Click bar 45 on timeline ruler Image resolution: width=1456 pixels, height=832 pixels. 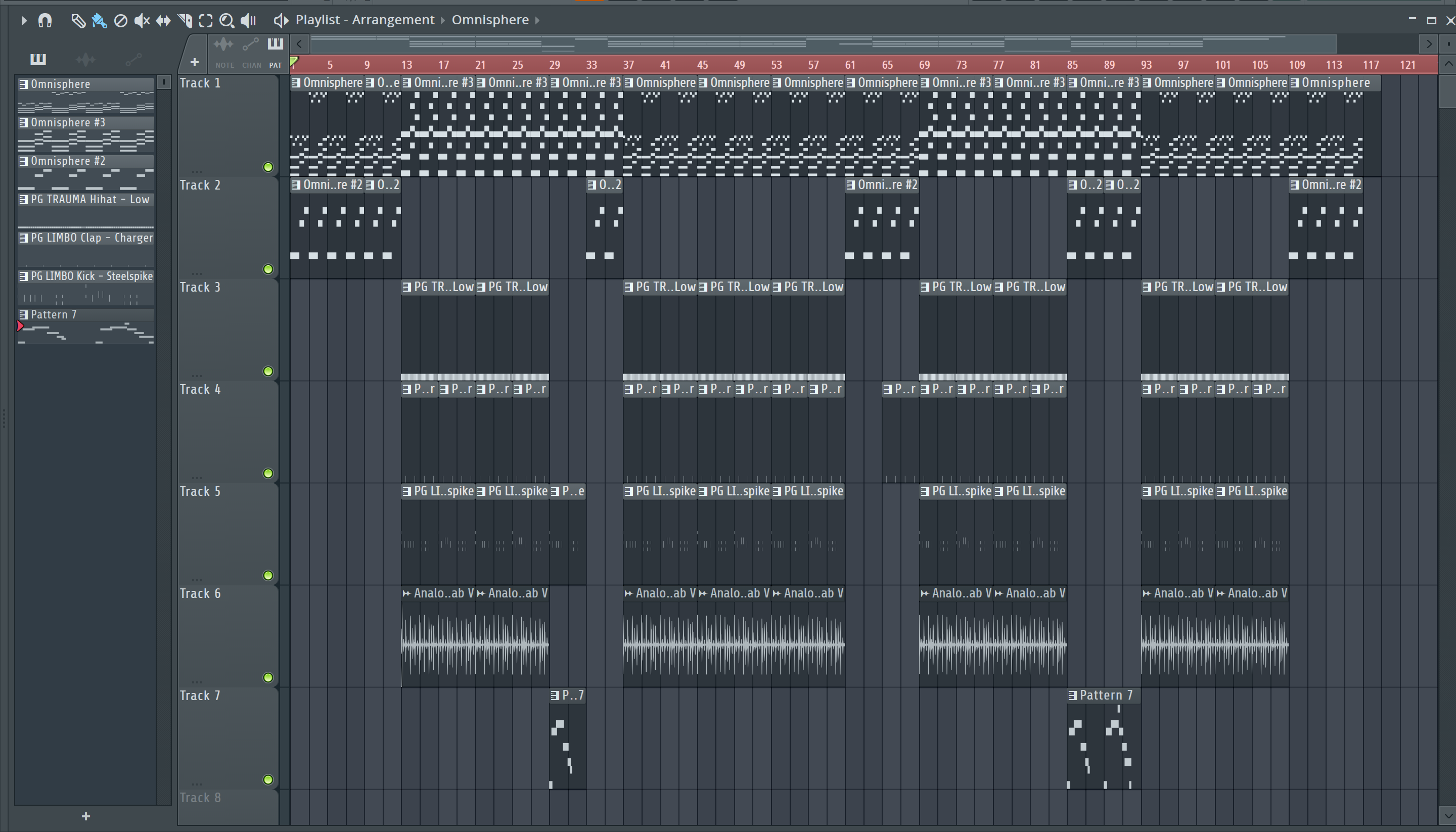pos(702,65)
